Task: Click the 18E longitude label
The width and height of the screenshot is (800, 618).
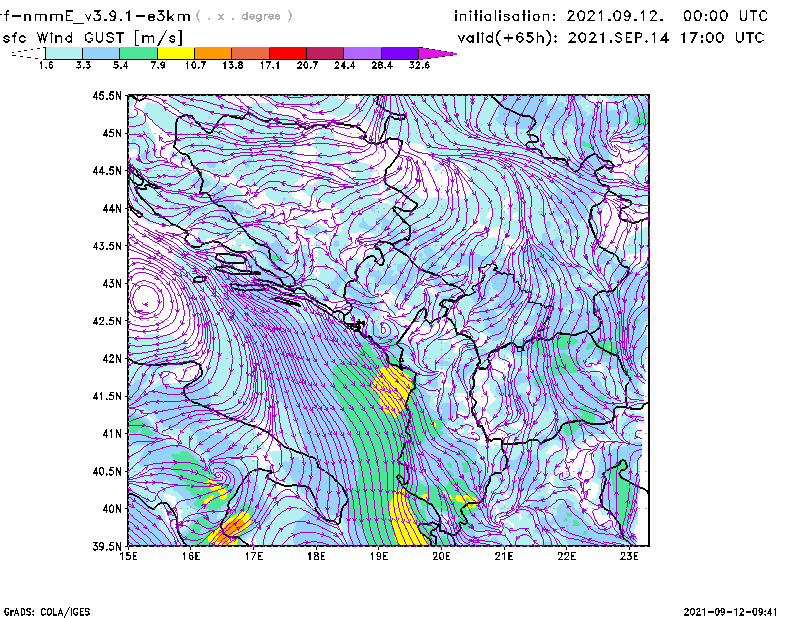Action: (316, 556)
